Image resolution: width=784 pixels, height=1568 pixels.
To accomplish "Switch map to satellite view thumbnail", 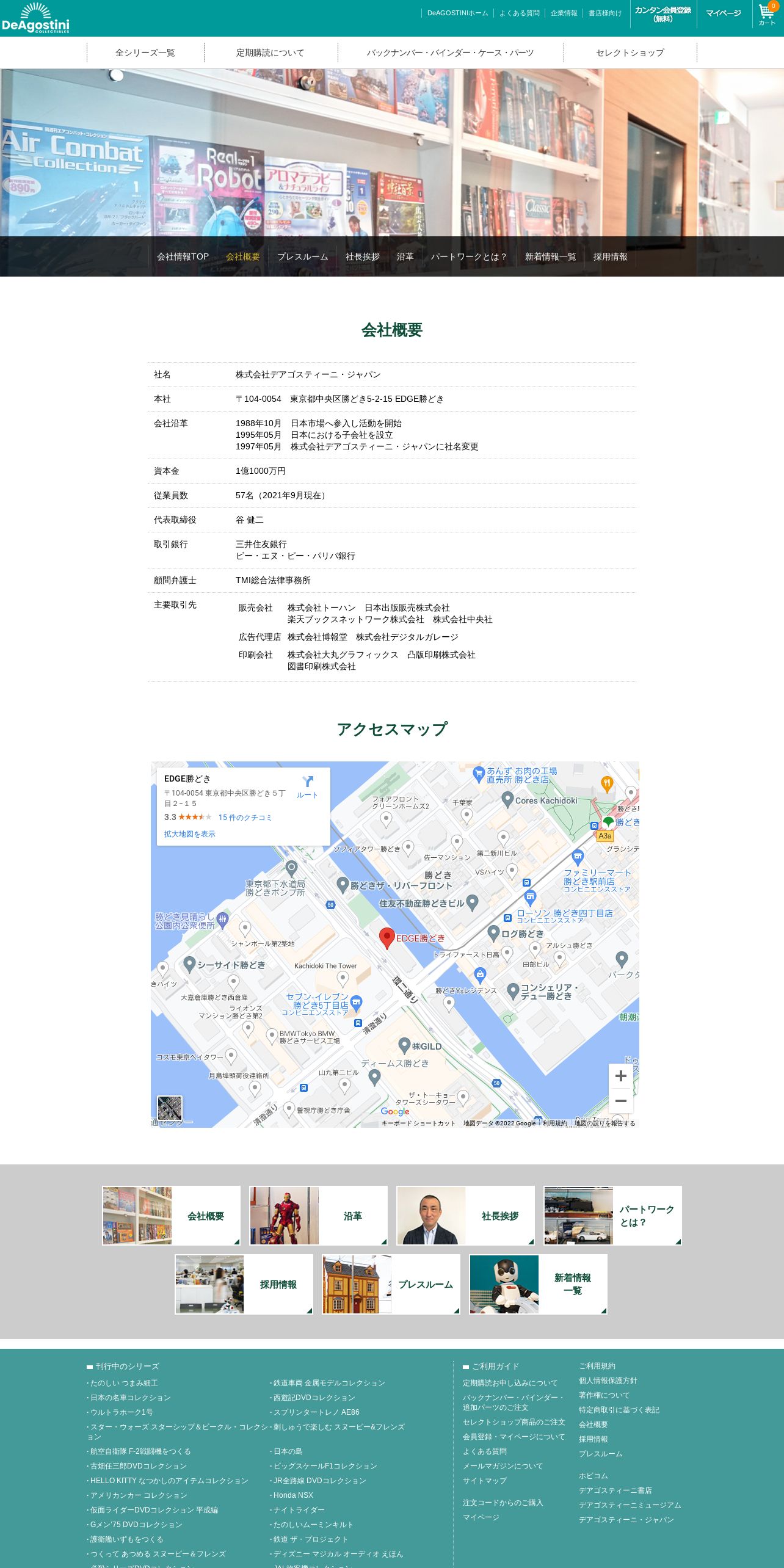I will [x=170, y=1108].
